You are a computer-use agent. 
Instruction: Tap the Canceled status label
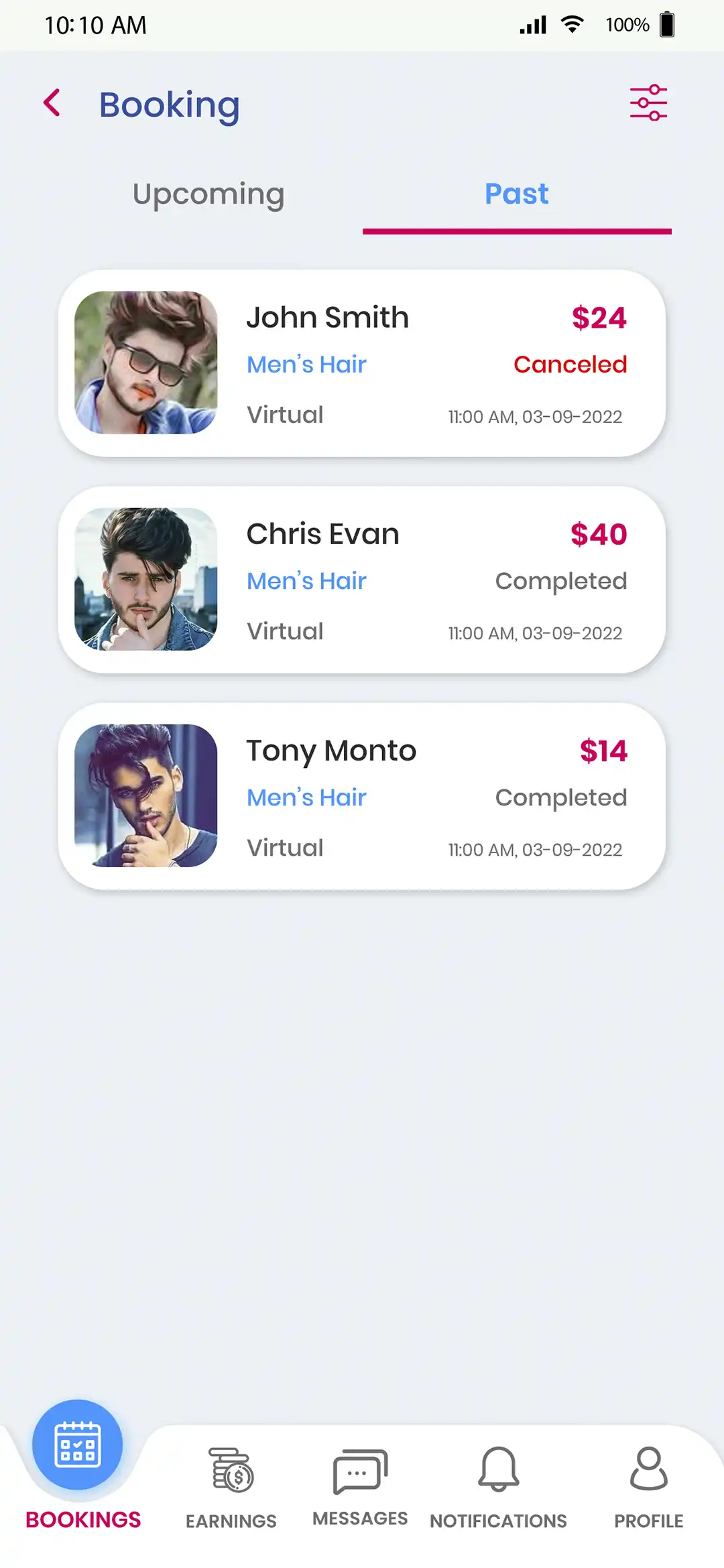coord(570,365)
